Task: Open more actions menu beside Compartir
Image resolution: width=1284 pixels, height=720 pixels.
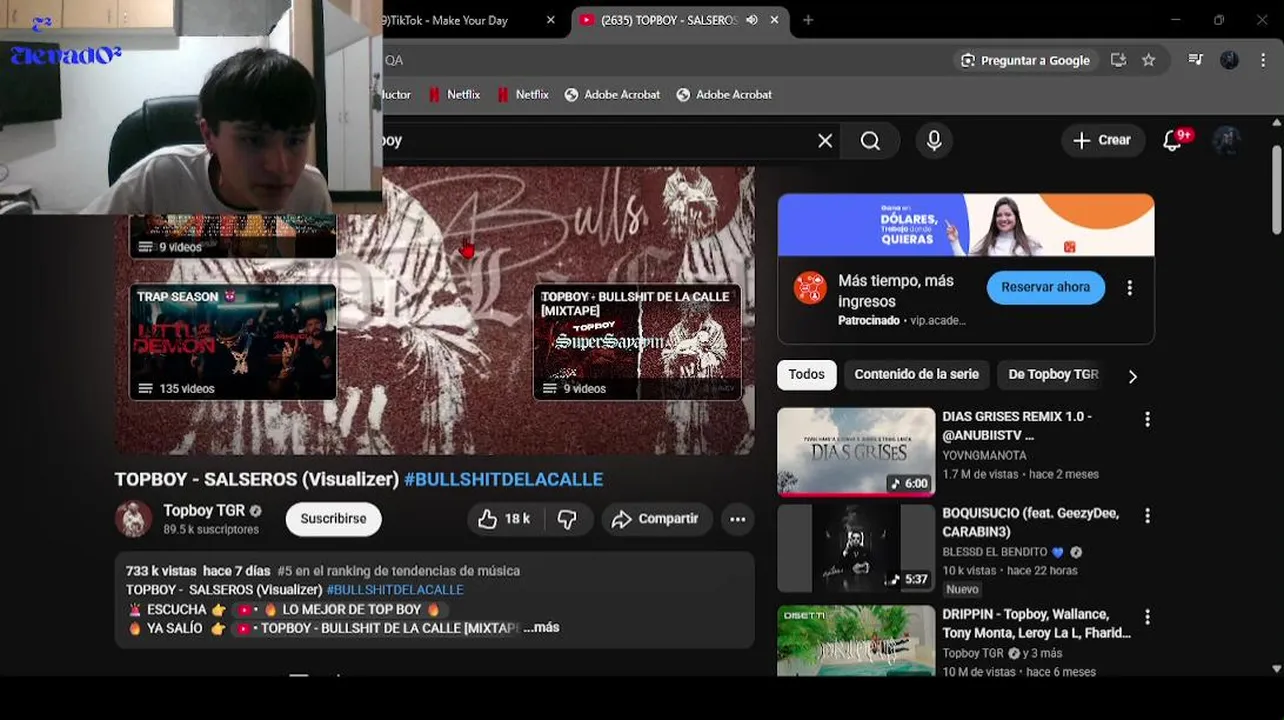Action: click(738, 519)
